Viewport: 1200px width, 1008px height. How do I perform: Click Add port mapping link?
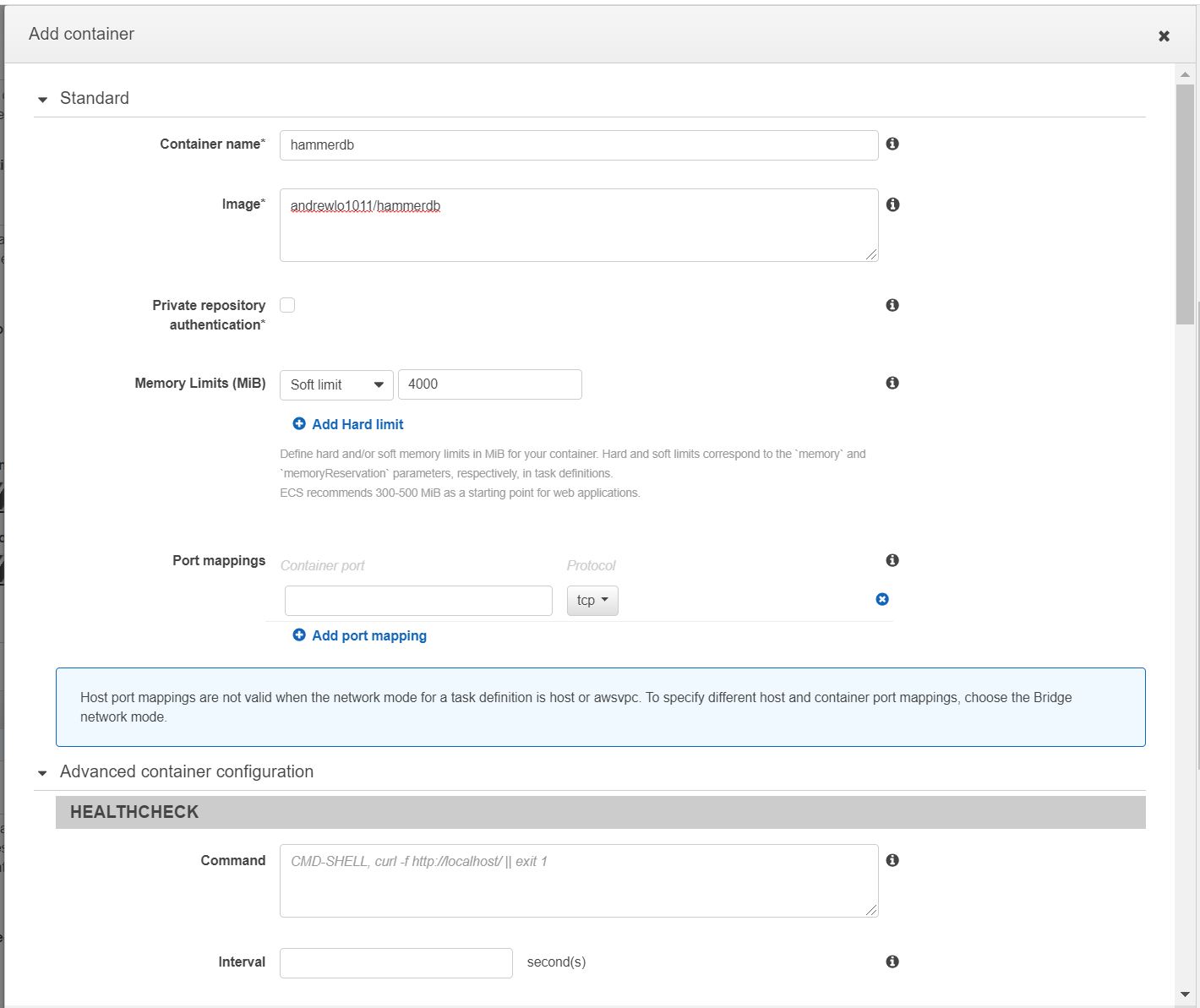click(x=368, y=635)
